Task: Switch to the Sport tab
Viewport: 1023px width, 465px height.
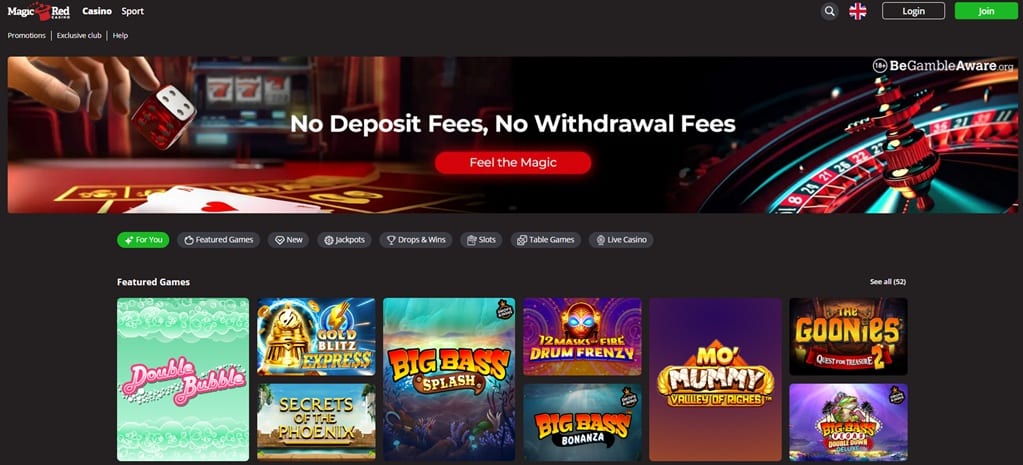Action: (132, 11)
